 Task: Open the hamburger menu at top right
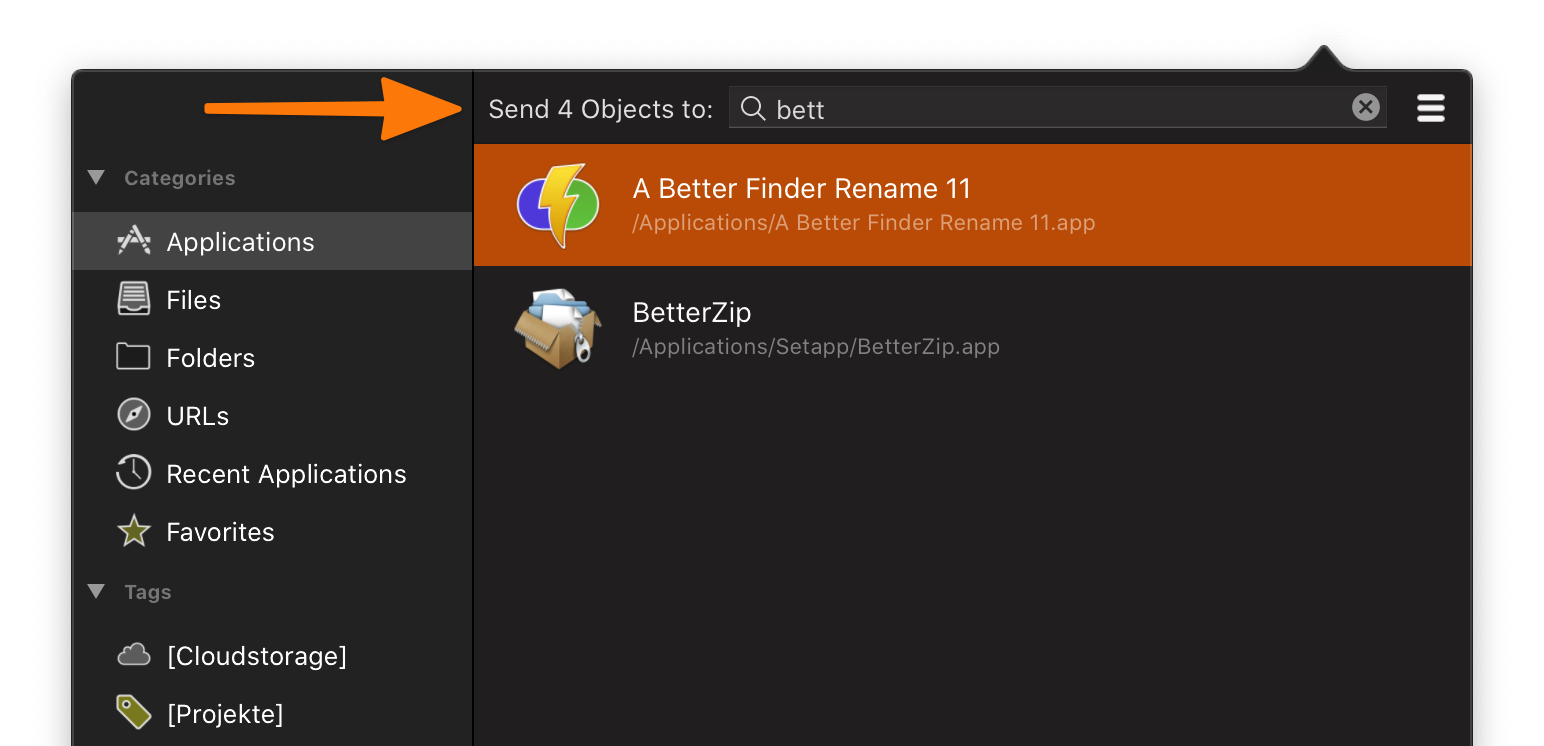pos(1431,108)
